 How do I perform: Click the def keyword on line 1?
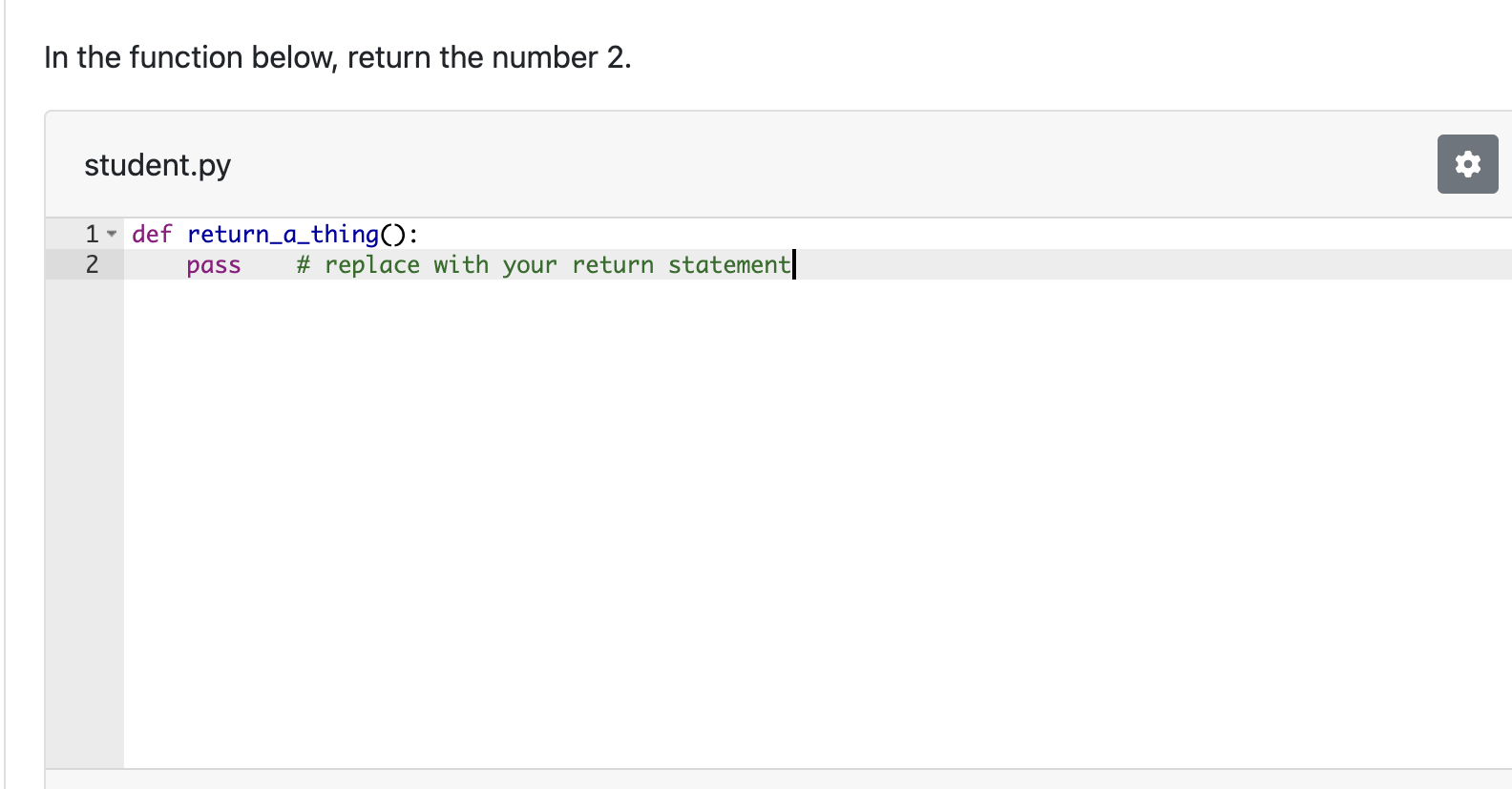click(153, 234)
